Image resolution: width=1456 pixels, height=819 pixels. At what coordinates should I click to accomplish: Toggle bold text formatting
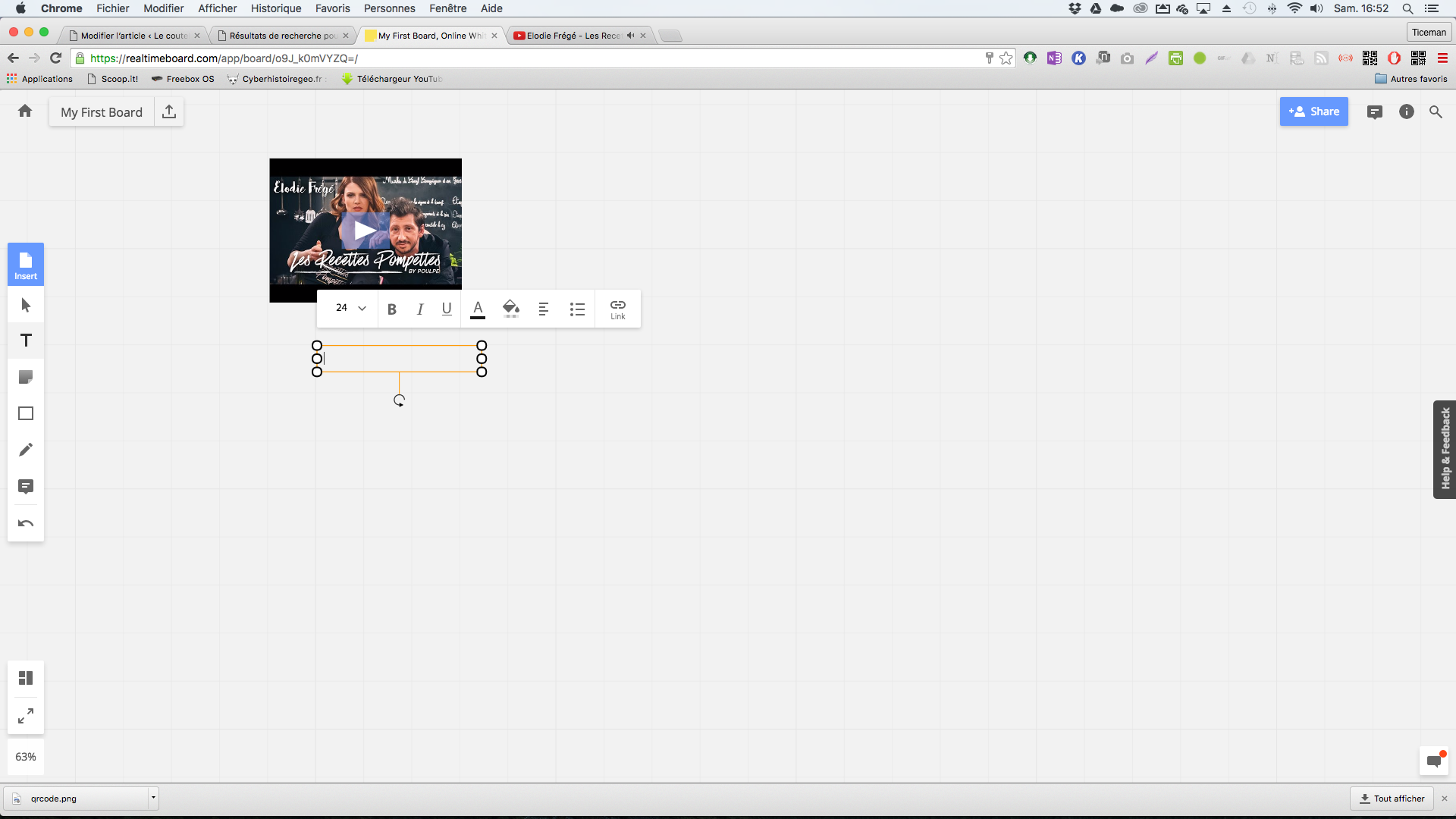point(392,309)
